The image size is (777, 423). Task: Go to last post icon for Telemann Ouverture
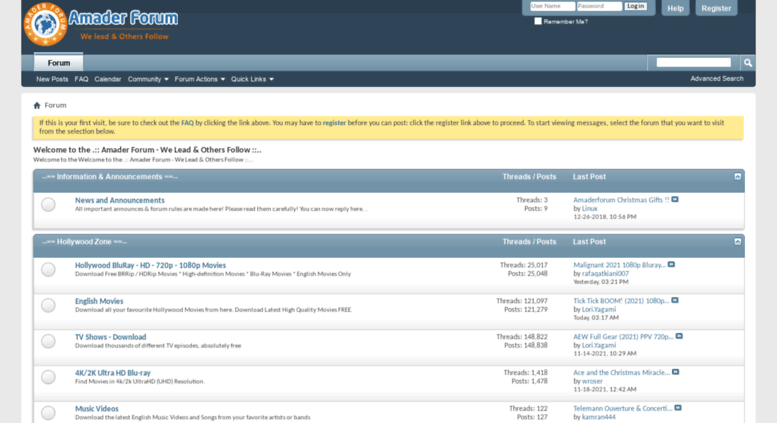coord(678,408)
